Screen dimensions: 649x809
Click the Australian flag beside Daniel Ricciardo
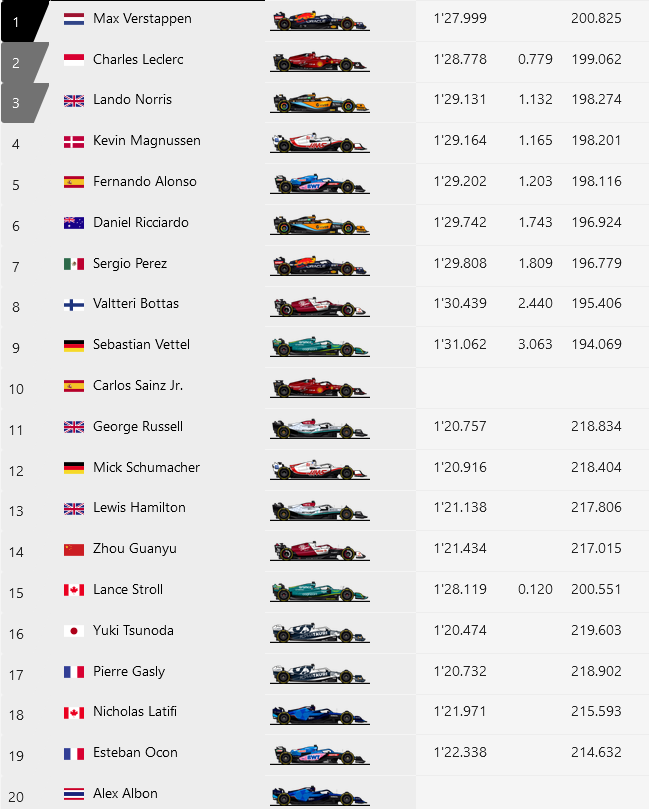[73, 223]
